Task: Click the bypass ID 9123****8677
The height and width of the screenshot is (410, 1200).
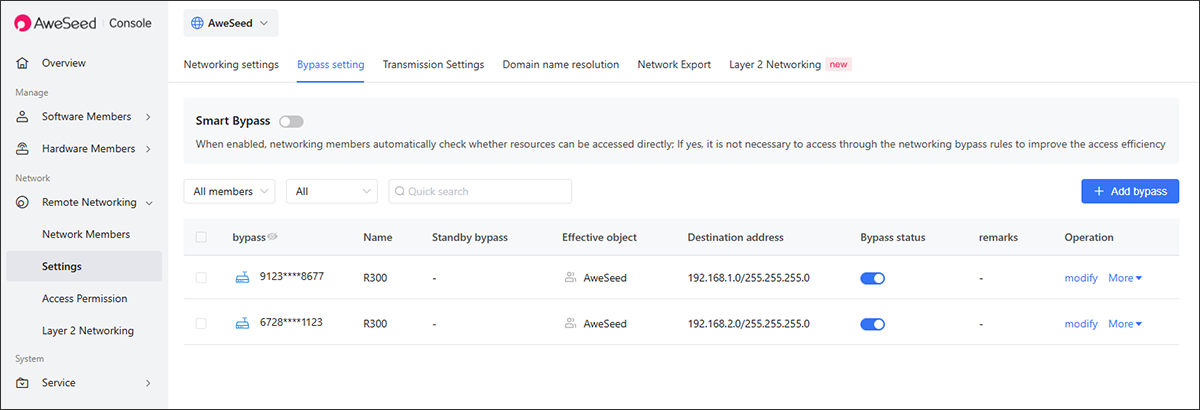Action: point(291,276)
